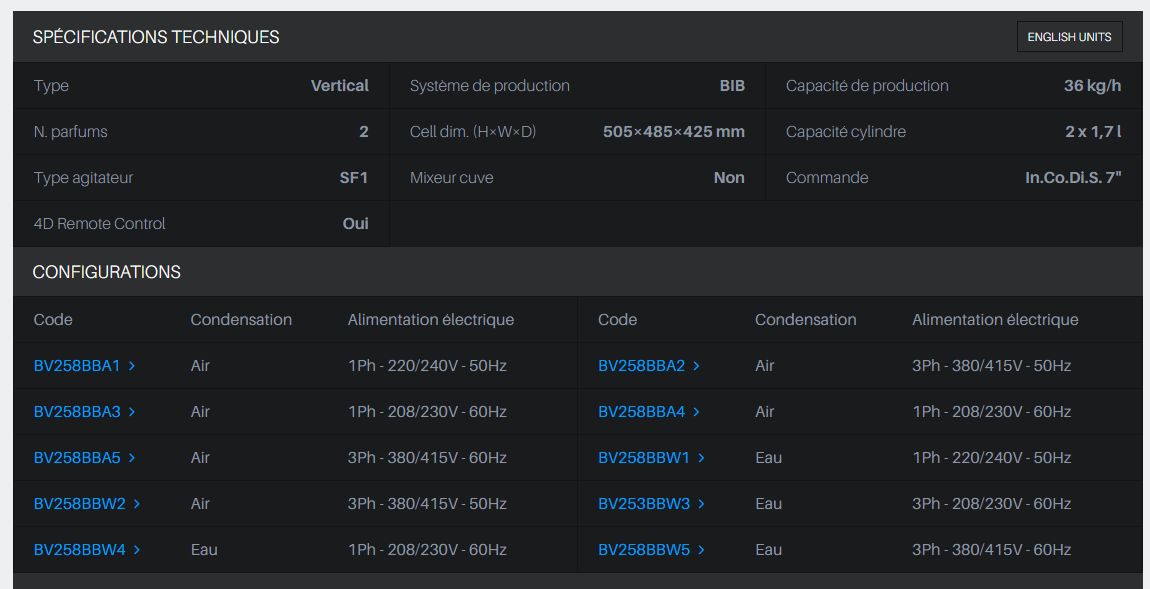Click the Configurations section header

(x=107, y=272)
